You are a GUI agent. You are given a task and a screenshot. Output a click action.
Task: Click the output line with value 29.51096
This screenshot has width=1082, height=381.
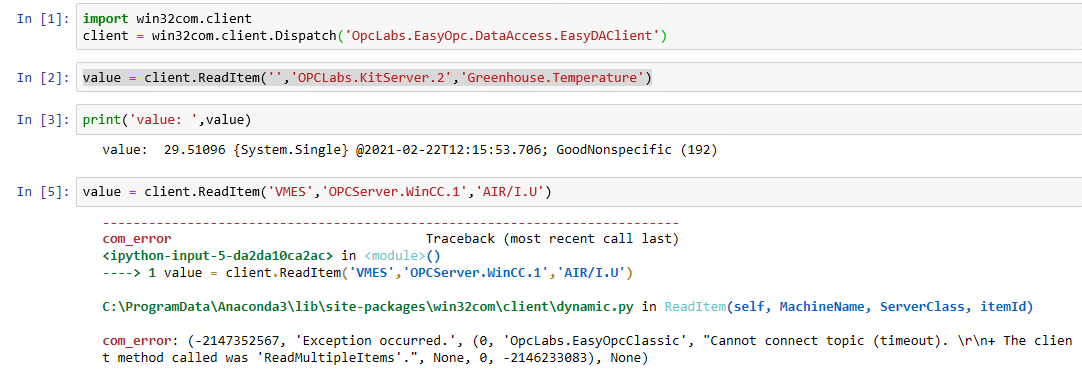point(409,150)
